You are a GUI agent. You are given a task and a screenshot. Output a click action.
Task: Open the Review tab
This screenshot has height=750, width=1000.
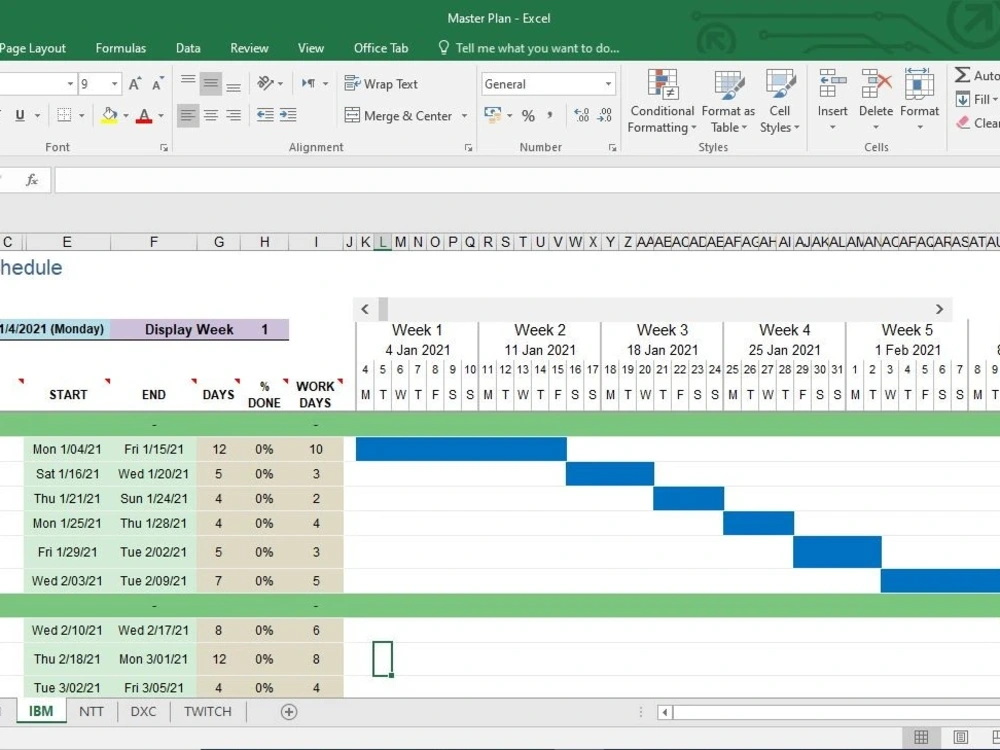249,48
